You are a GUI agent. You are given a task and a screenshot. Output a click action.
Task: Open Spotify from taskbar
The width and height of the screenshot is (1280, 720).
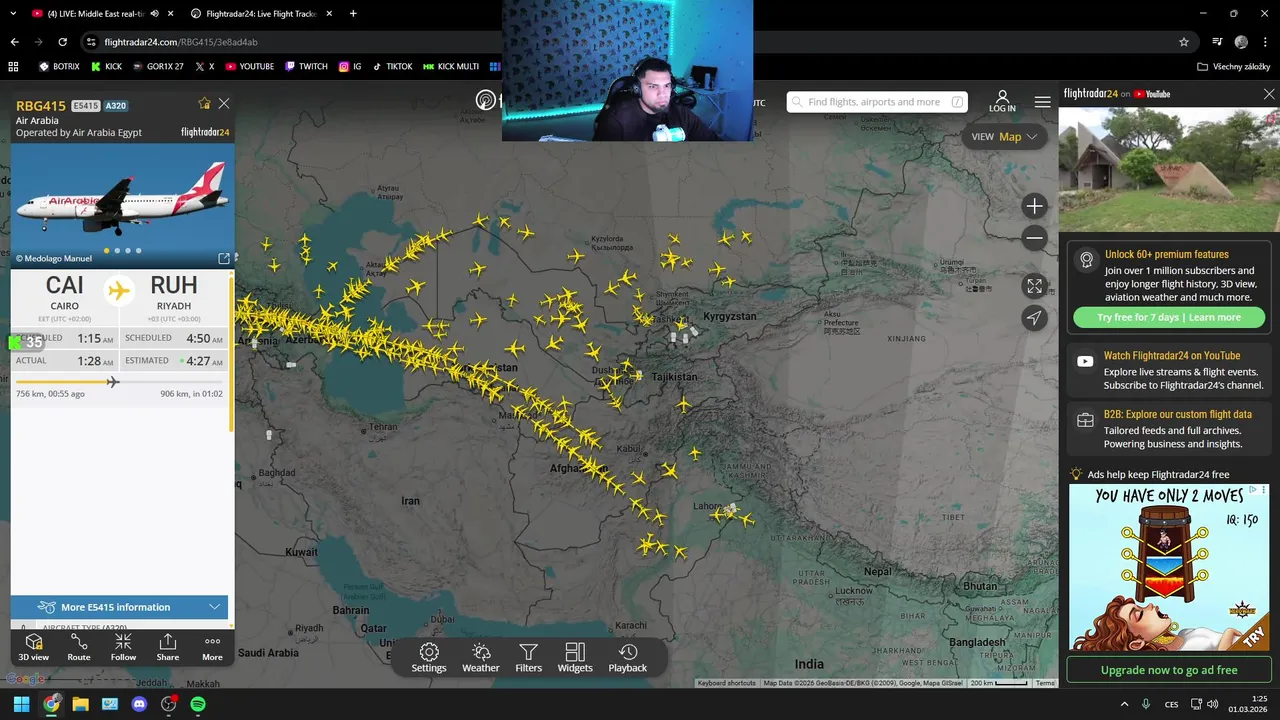[x=198, y=704]
